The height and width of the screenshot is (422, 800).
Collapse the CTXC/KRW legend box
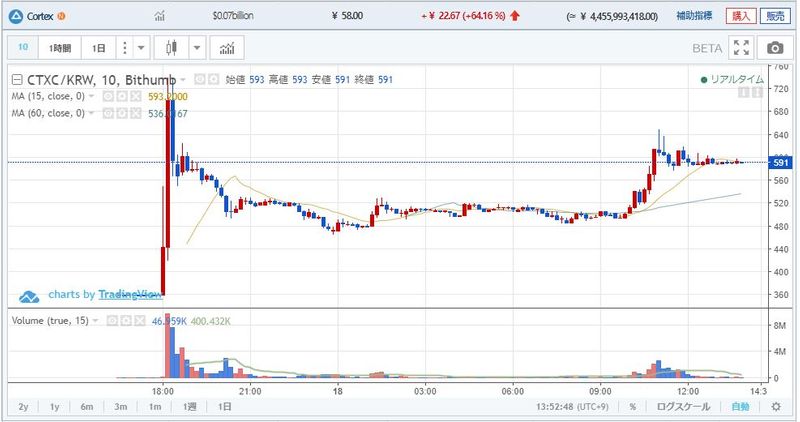tap(16, 79)
